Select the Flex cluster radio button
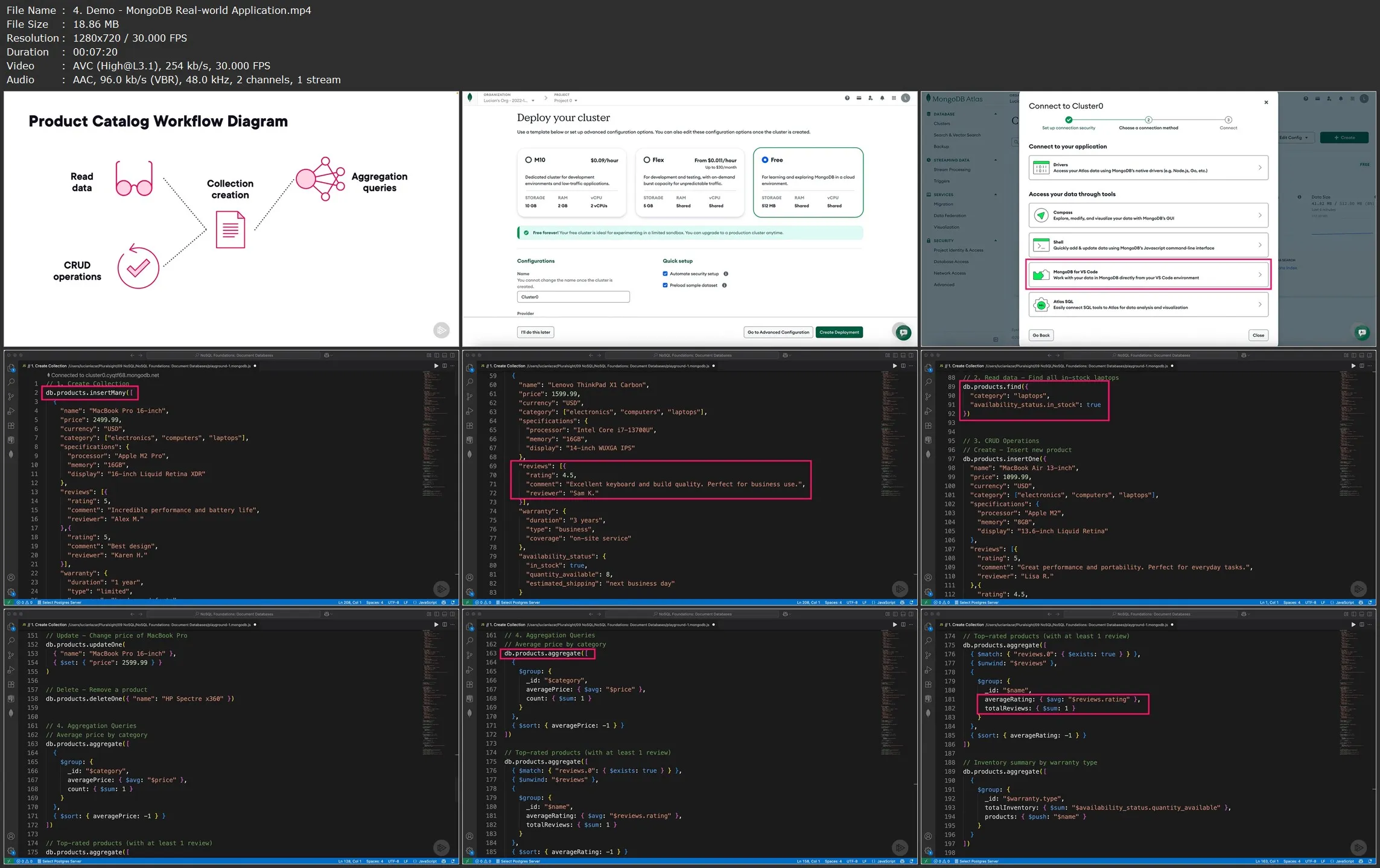This screenshot has height=868, width=1380. point(647,160)
